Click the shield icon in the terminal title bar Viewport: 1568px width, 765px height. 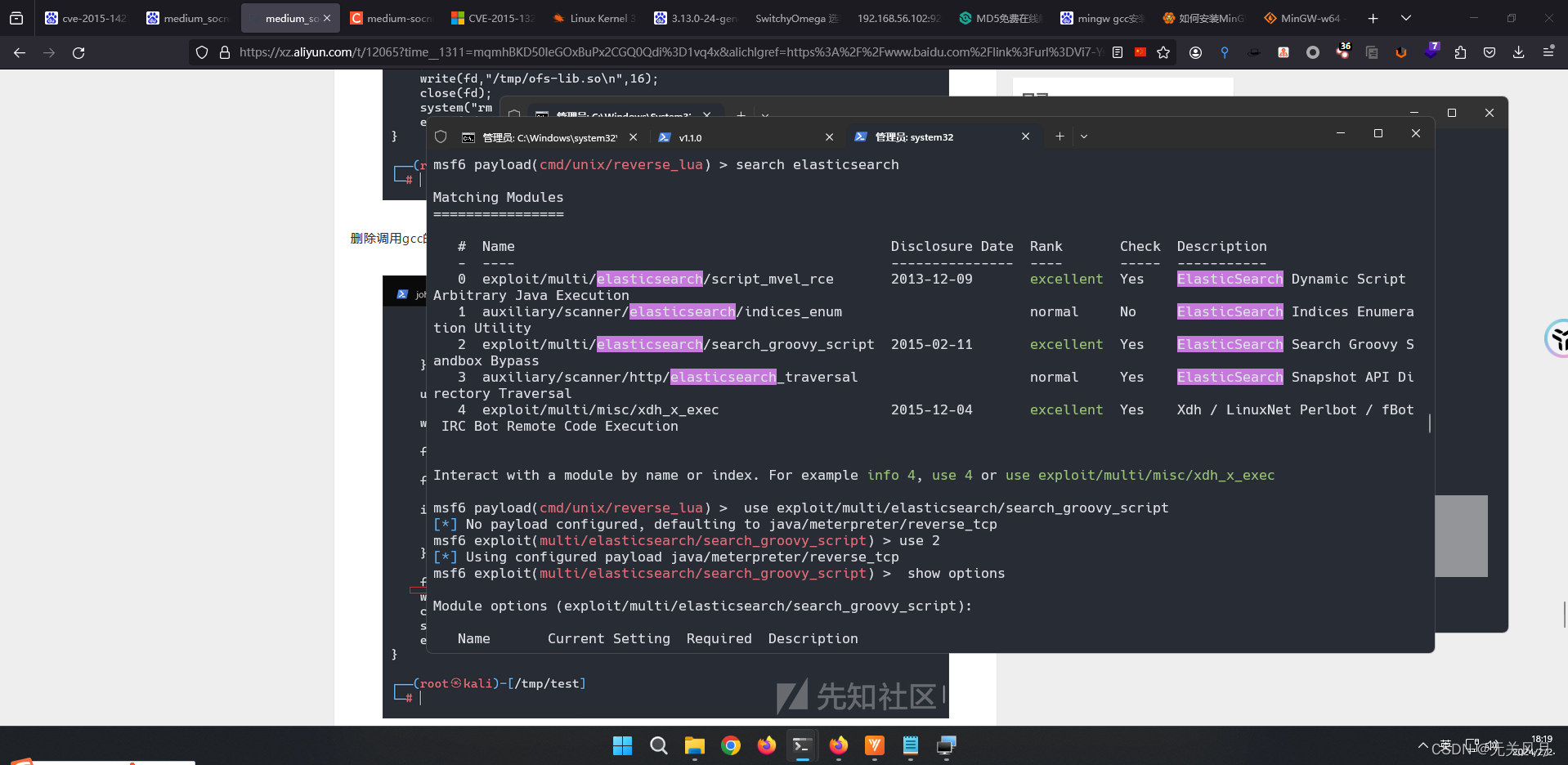(x=441, y=136)
